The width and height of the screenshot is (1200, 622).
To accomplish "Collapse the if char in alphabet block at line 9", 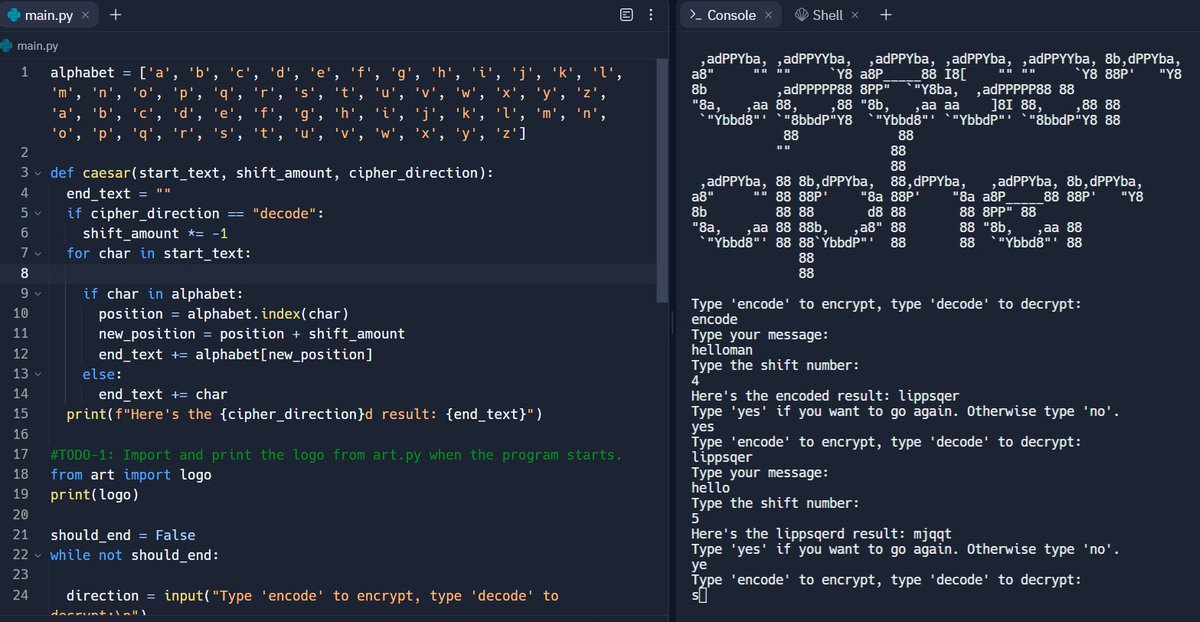I will click(38, 294).
